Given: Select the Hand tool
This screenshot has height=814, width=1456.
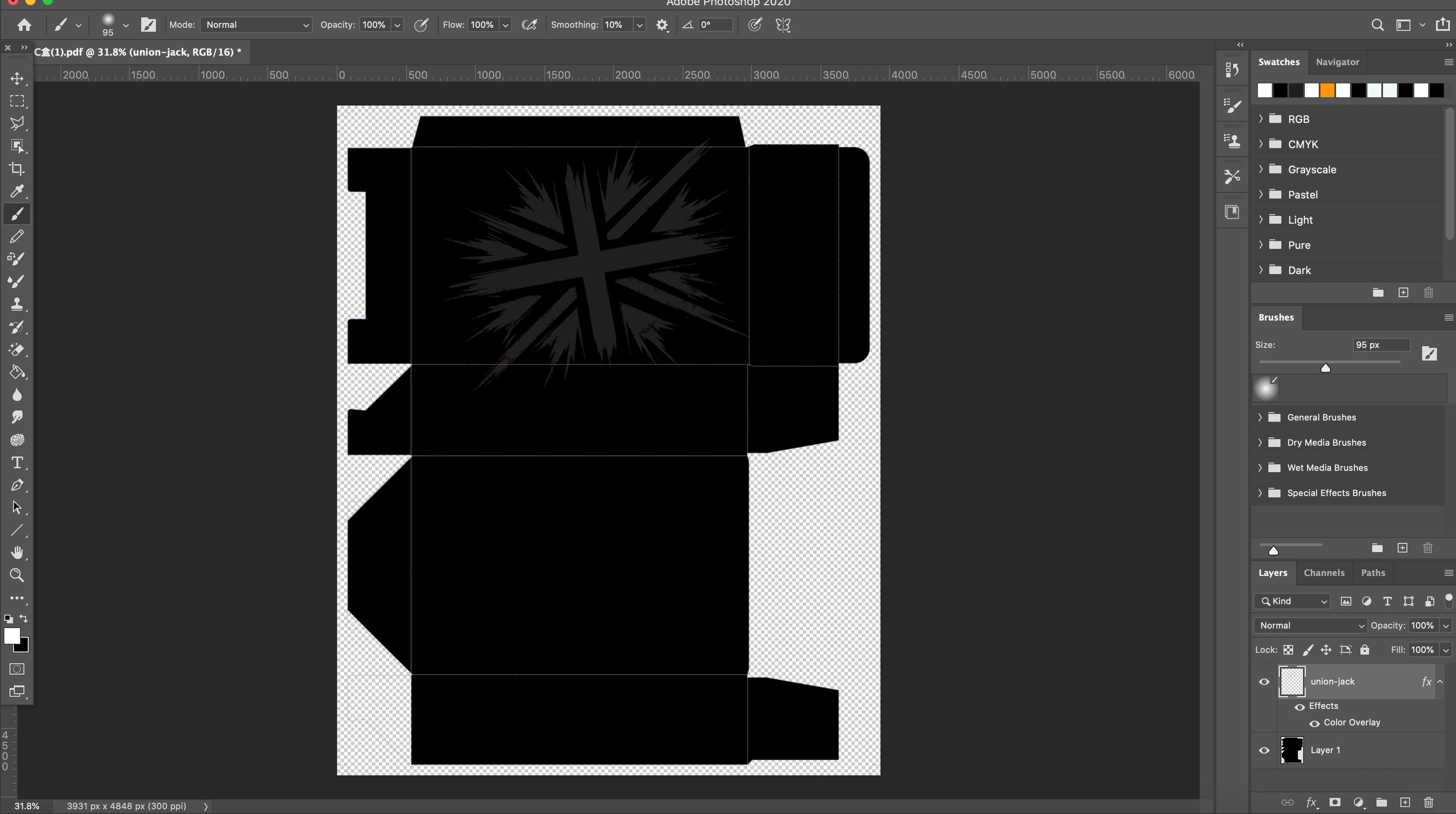Looking at the screenshot, I should point(17,552).
